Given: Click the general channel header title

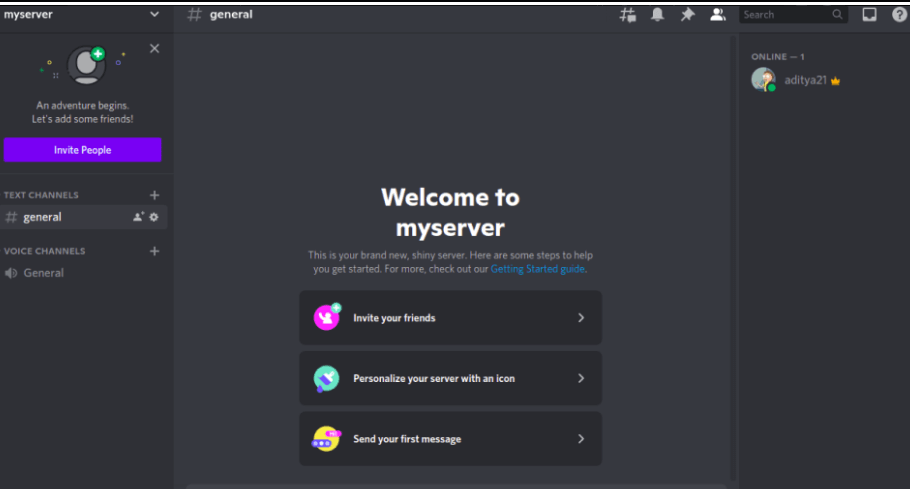Looking at the screenshot, I should [x=231, y=15].
